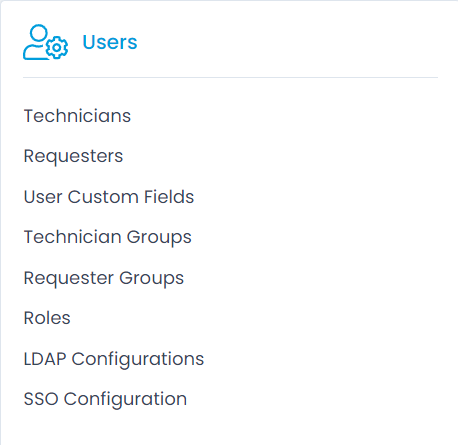458x445 pixels.
Task: Click the gear part of Users icon
Action: pos(57,48)
